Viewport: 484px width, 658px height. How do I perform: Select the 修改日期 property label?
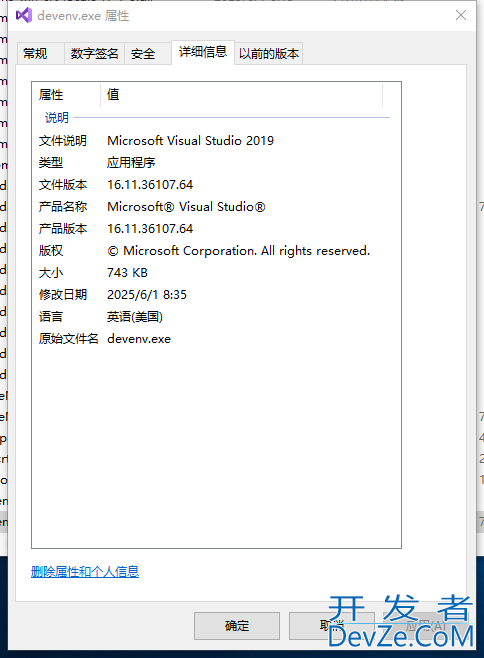click(63, 295)
